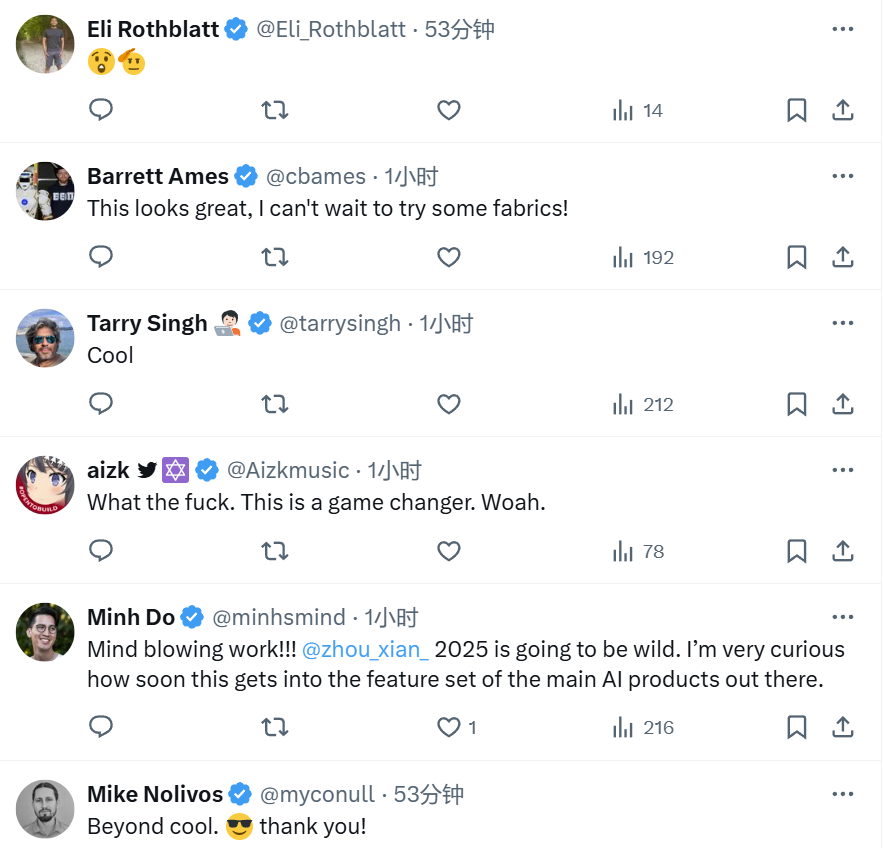Like aizk's game changer tweet
This screenshot has width=884, height=848.
pyautogui.click(x=449, y=551)
